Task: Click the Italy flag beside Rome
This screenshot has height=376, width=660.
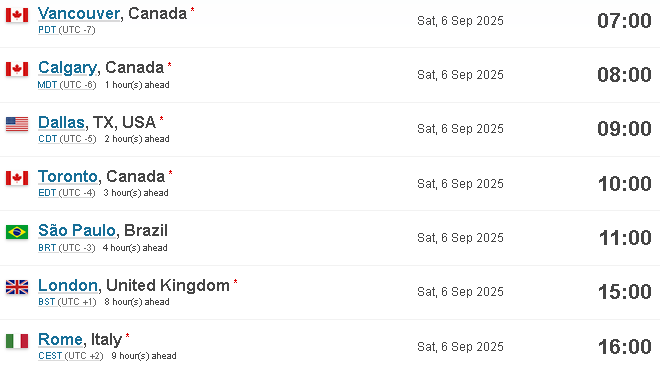Action: pyautogui.click(x=17, y=341)
